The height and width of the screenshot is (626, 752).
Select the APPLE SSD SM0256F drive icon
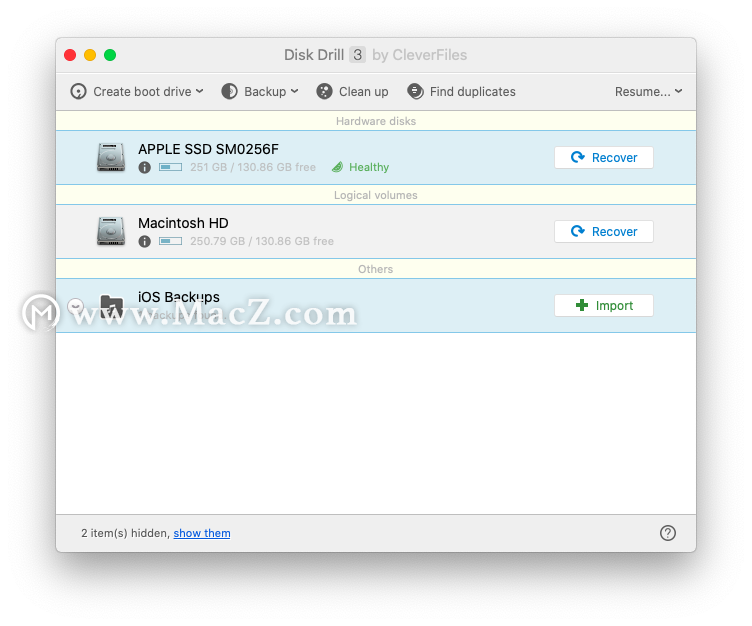pos(111,157)
